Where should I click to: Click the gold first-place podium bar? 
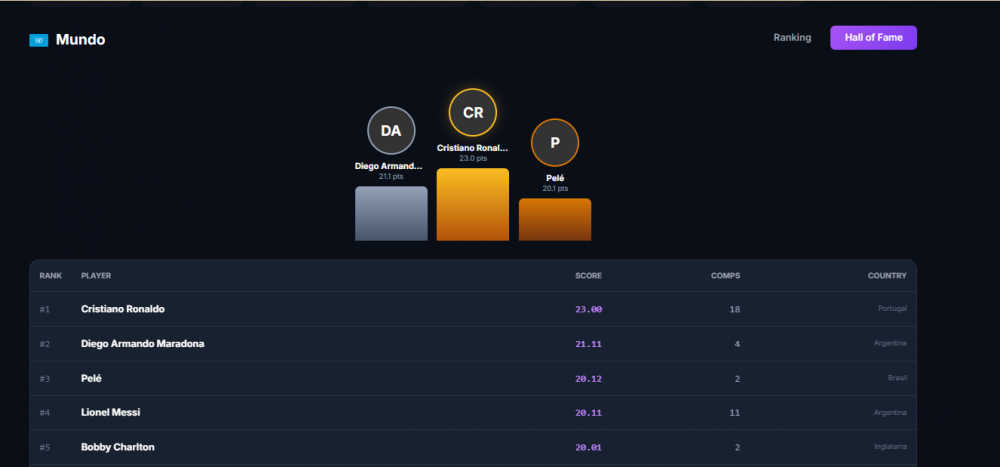click(x=473, y=204)
